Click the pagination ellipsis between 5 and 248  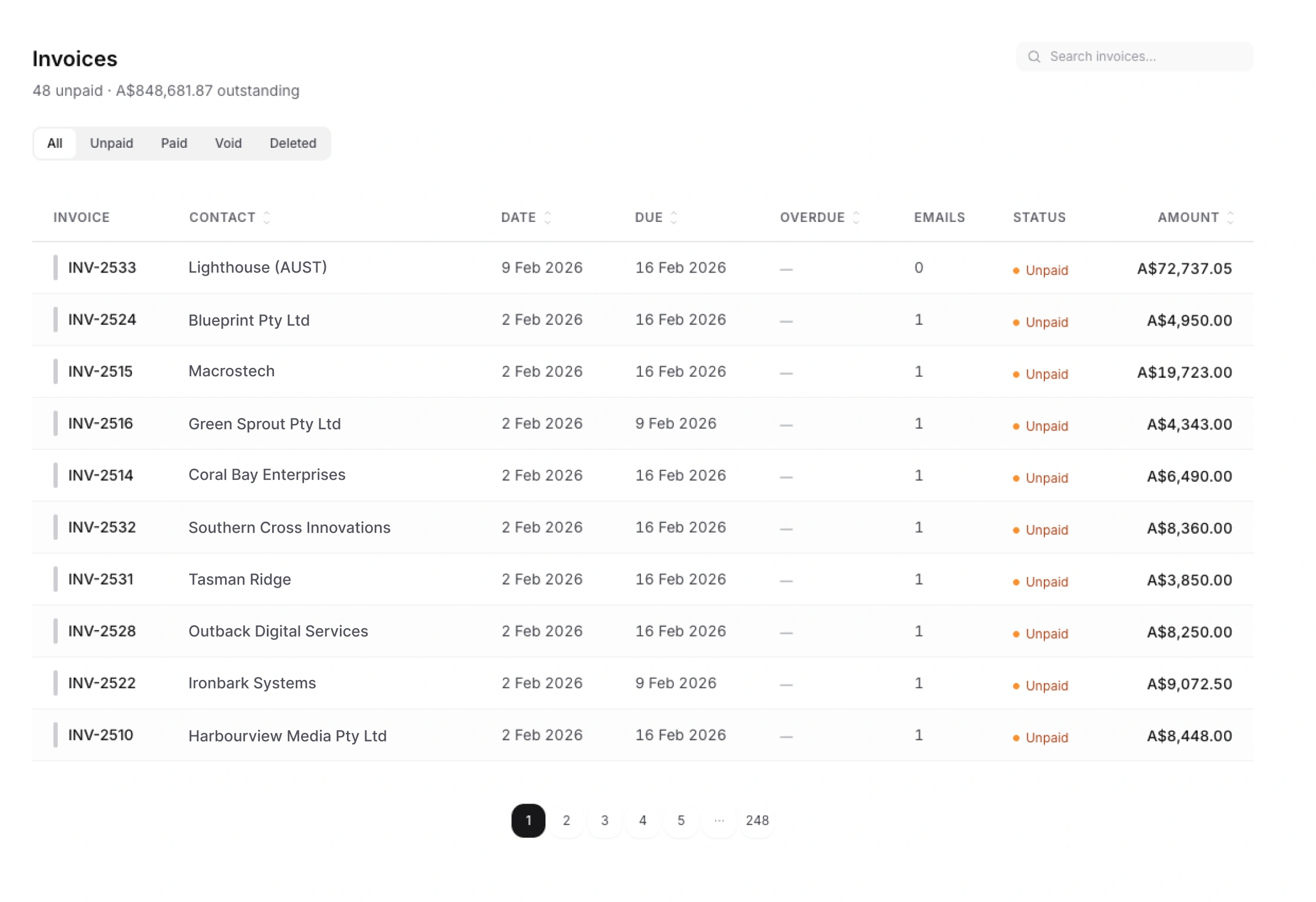719,820
